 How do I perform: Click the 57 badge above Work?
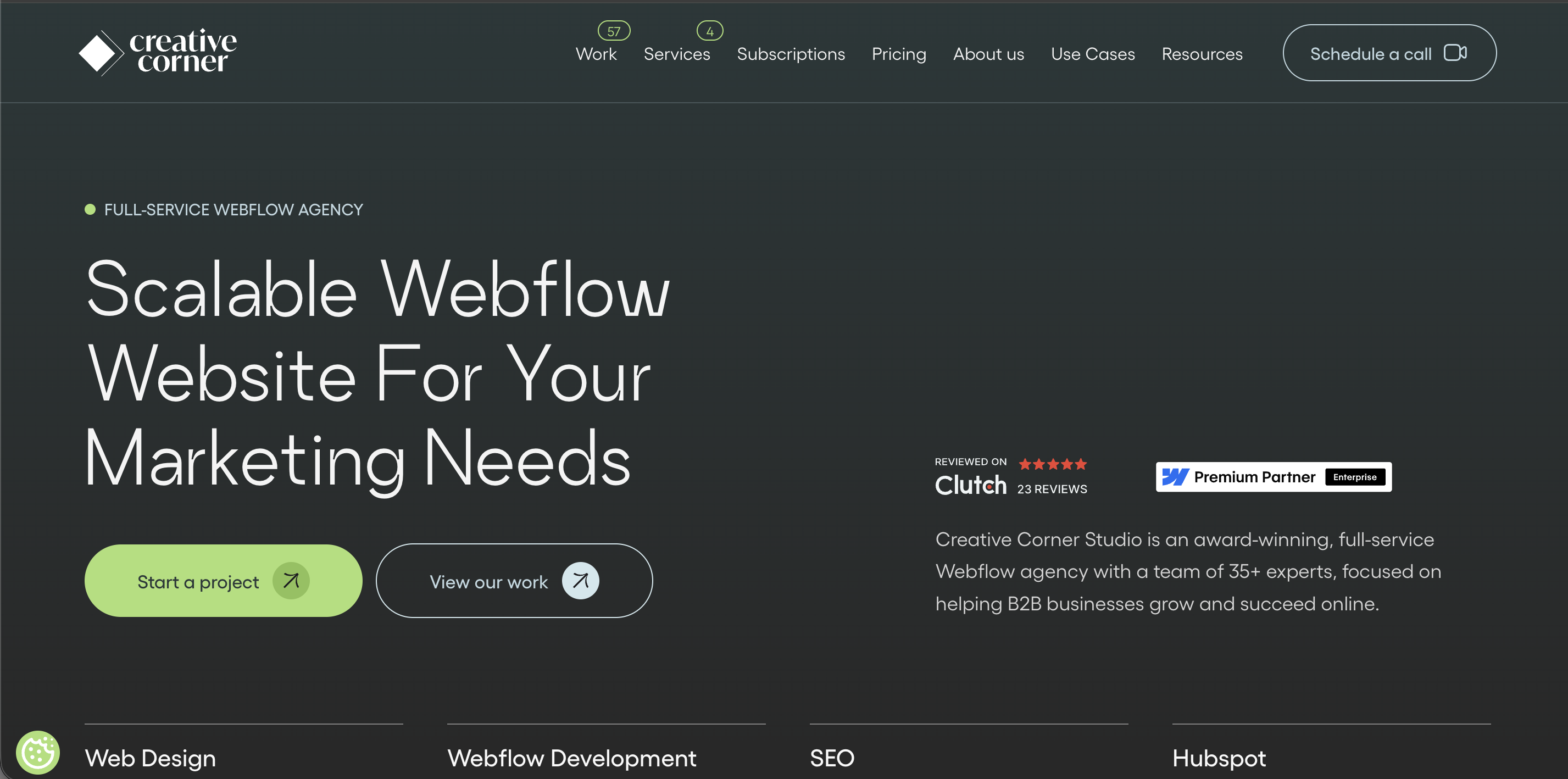pos(614,30)
